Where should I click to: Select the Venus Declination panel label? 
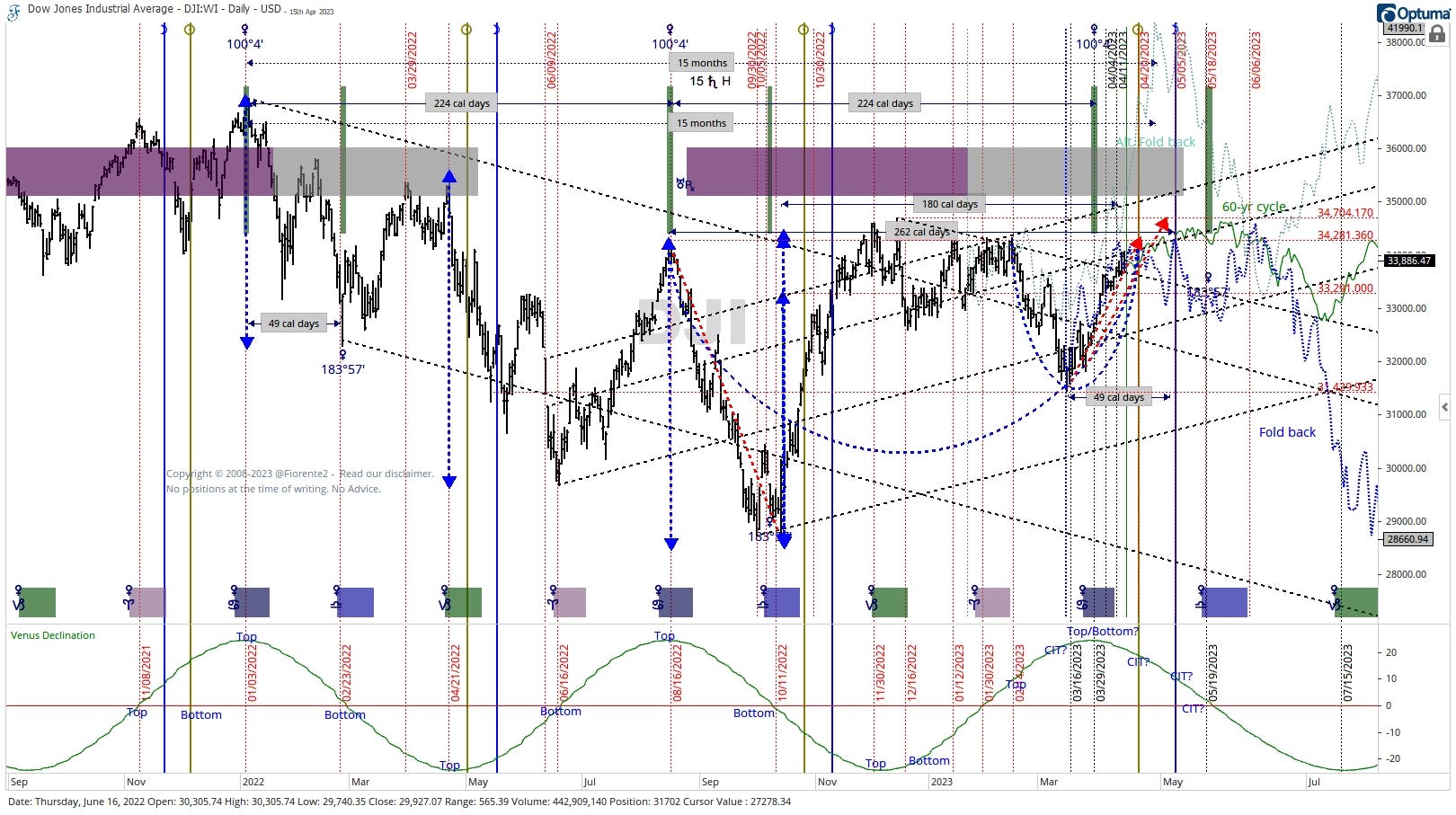[52, 635]
